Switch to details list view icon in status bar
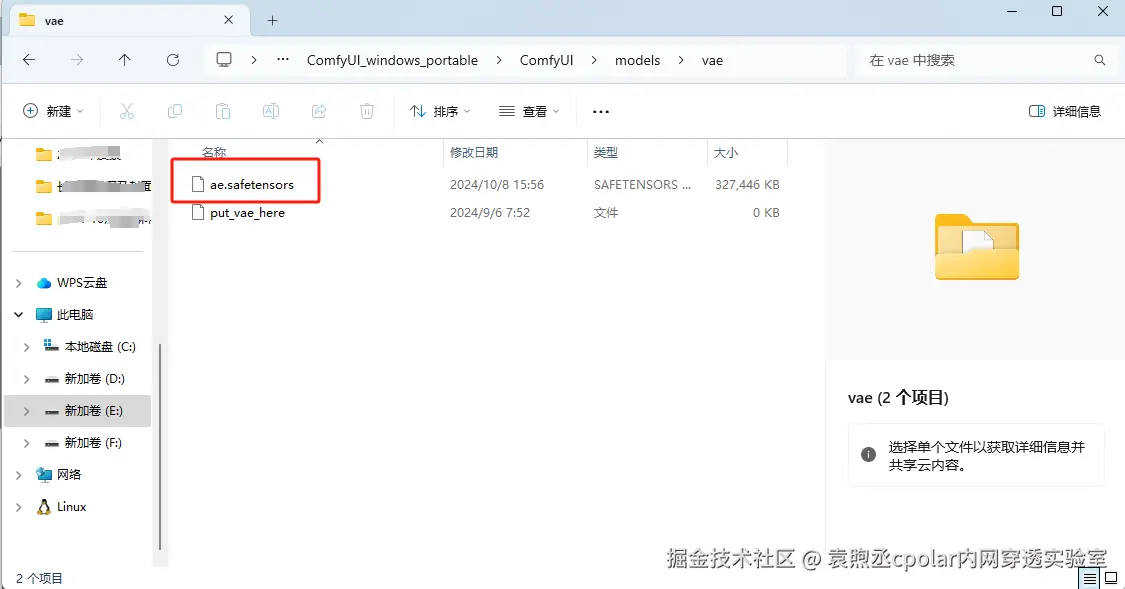 [1089, 578]
